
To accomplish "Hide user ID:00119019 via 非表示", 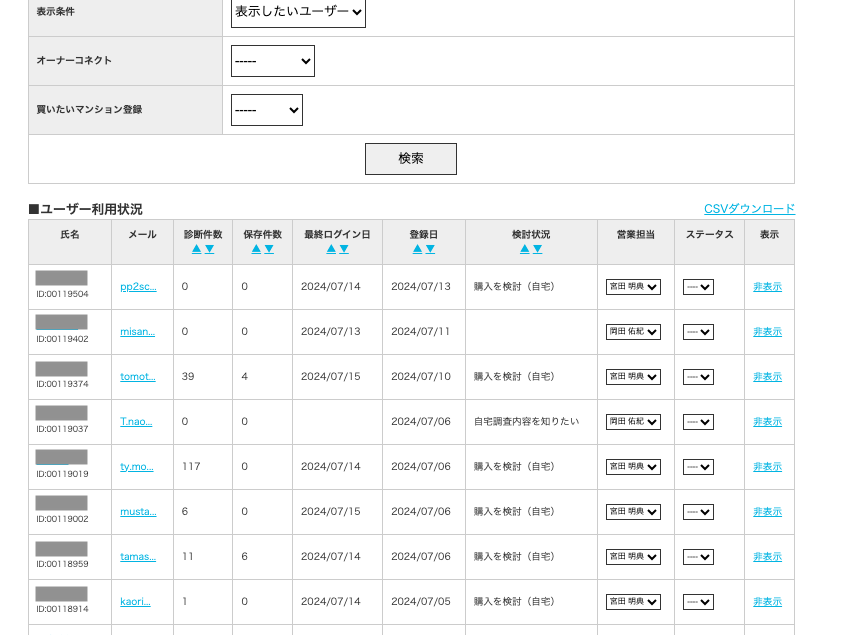I will point(767,467).
